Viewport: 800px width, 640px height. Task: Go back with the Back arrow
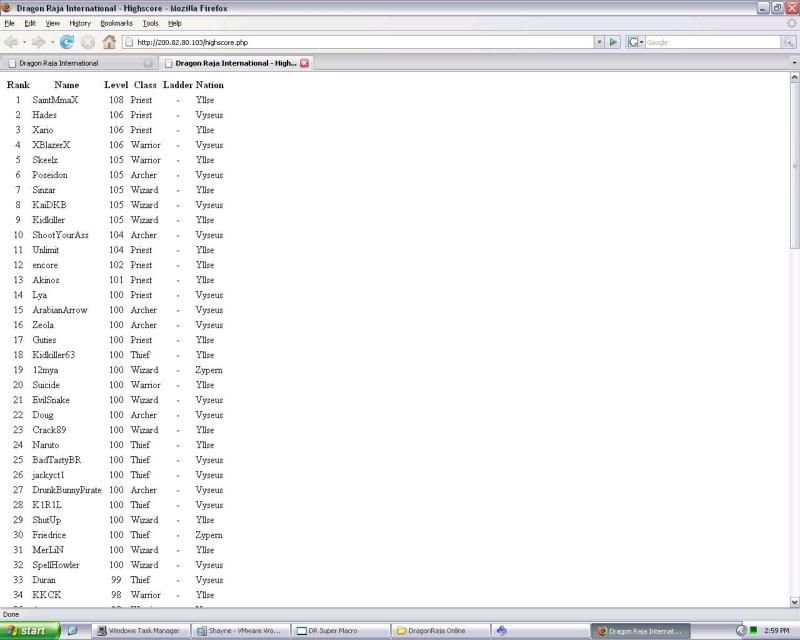(x=11, y=42)
